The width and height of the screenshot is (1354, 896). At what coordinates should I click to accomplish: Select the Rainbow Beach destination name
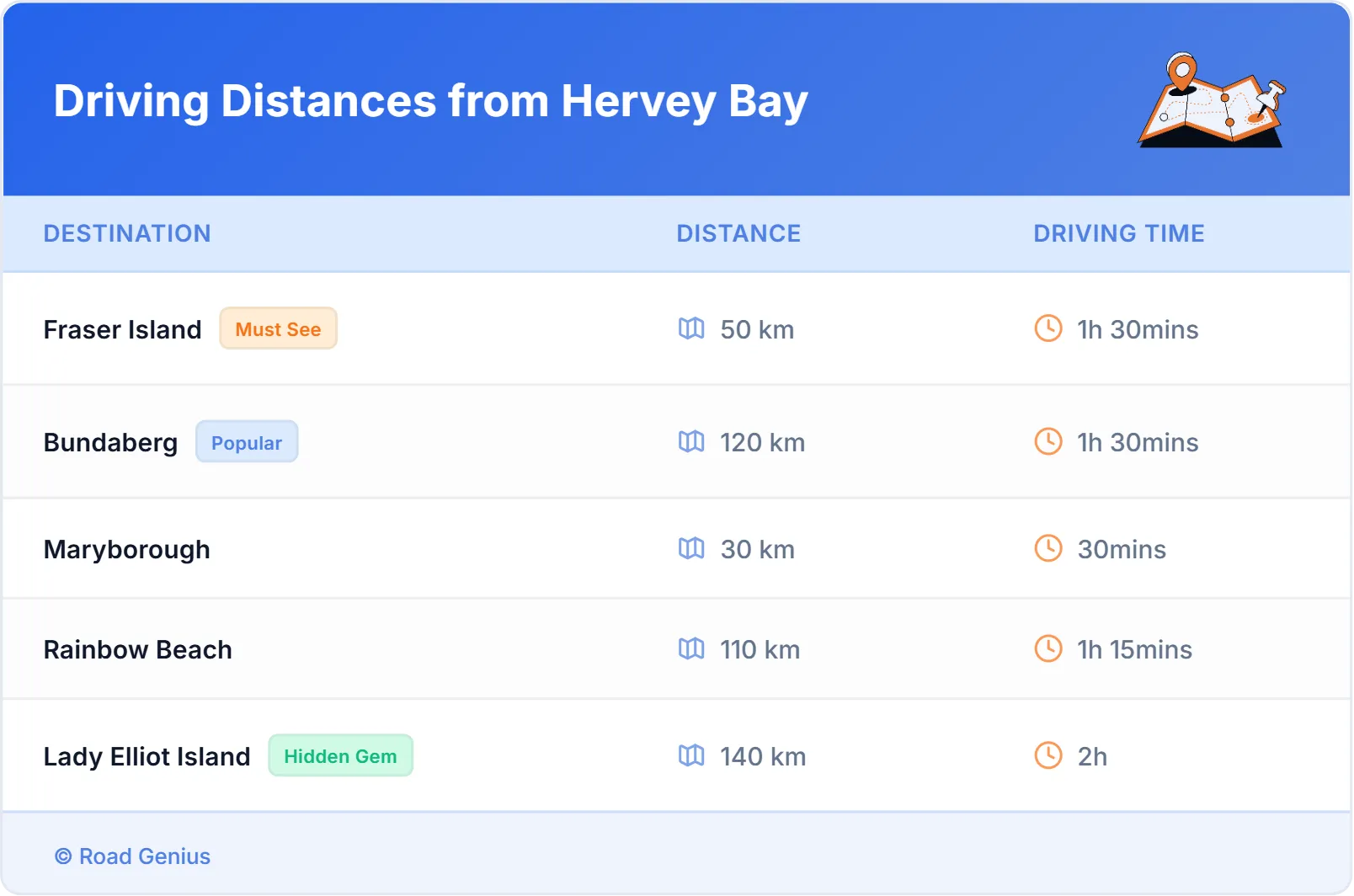click(138, 650)
